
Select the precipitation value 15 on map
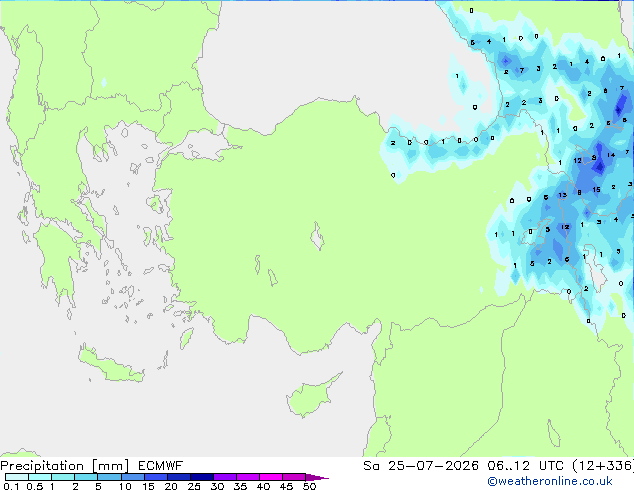pos(596,190)
